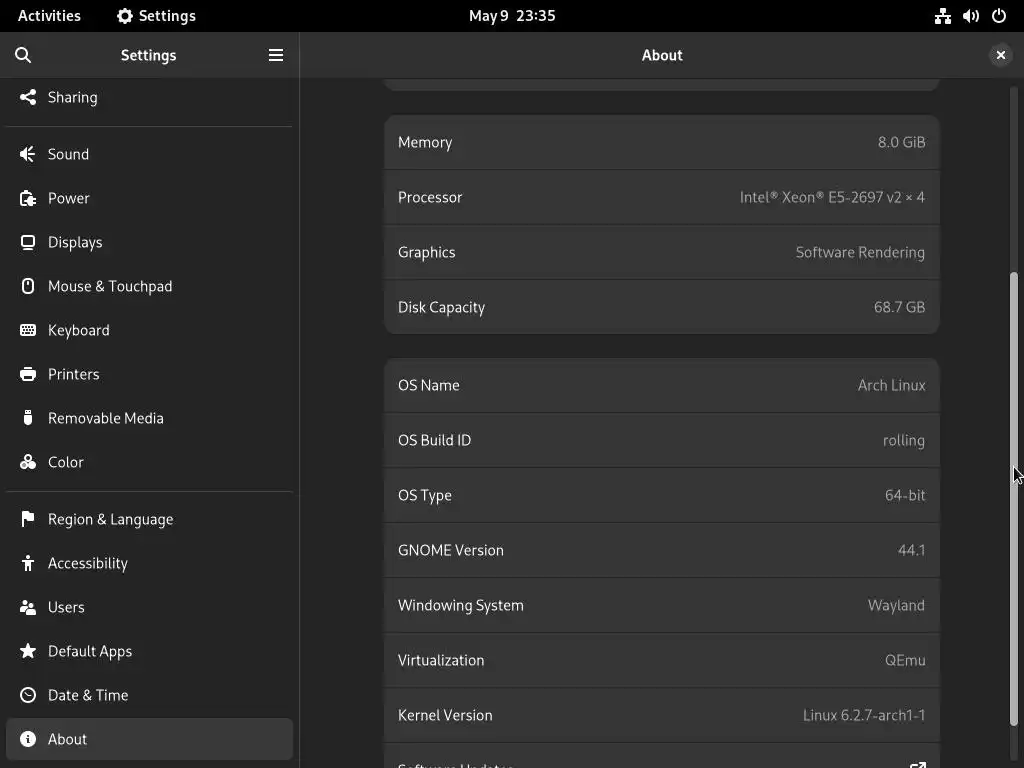The width and height of the screenshot is (1024, 768).
Task: Click the Default Apps star icon
Action: point(27,651)
